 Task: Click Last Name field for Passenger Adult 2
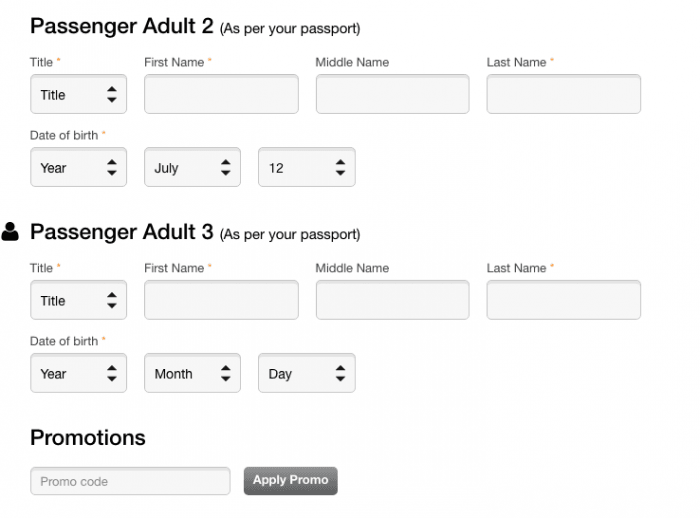(x=563, y=94)
